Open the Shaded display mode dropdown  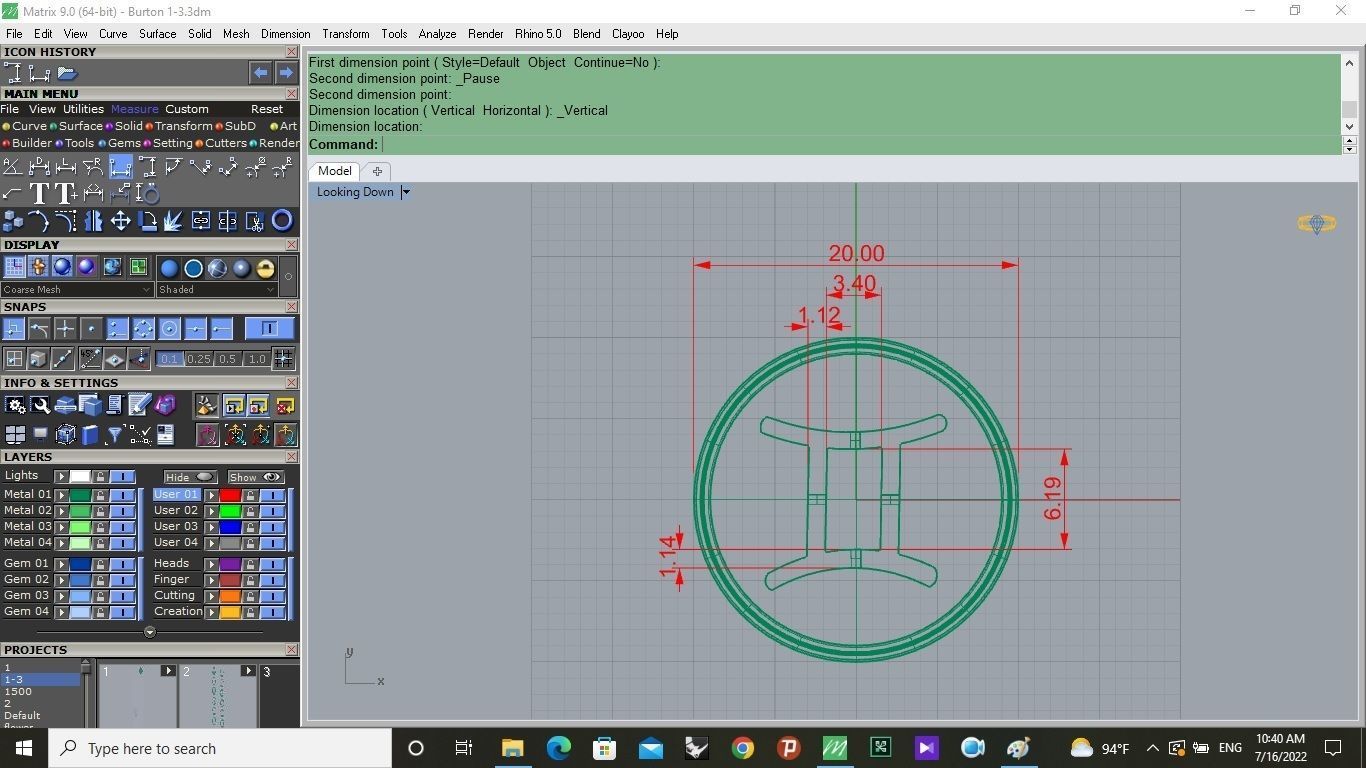pyautogui.click(x=216, y=289)
